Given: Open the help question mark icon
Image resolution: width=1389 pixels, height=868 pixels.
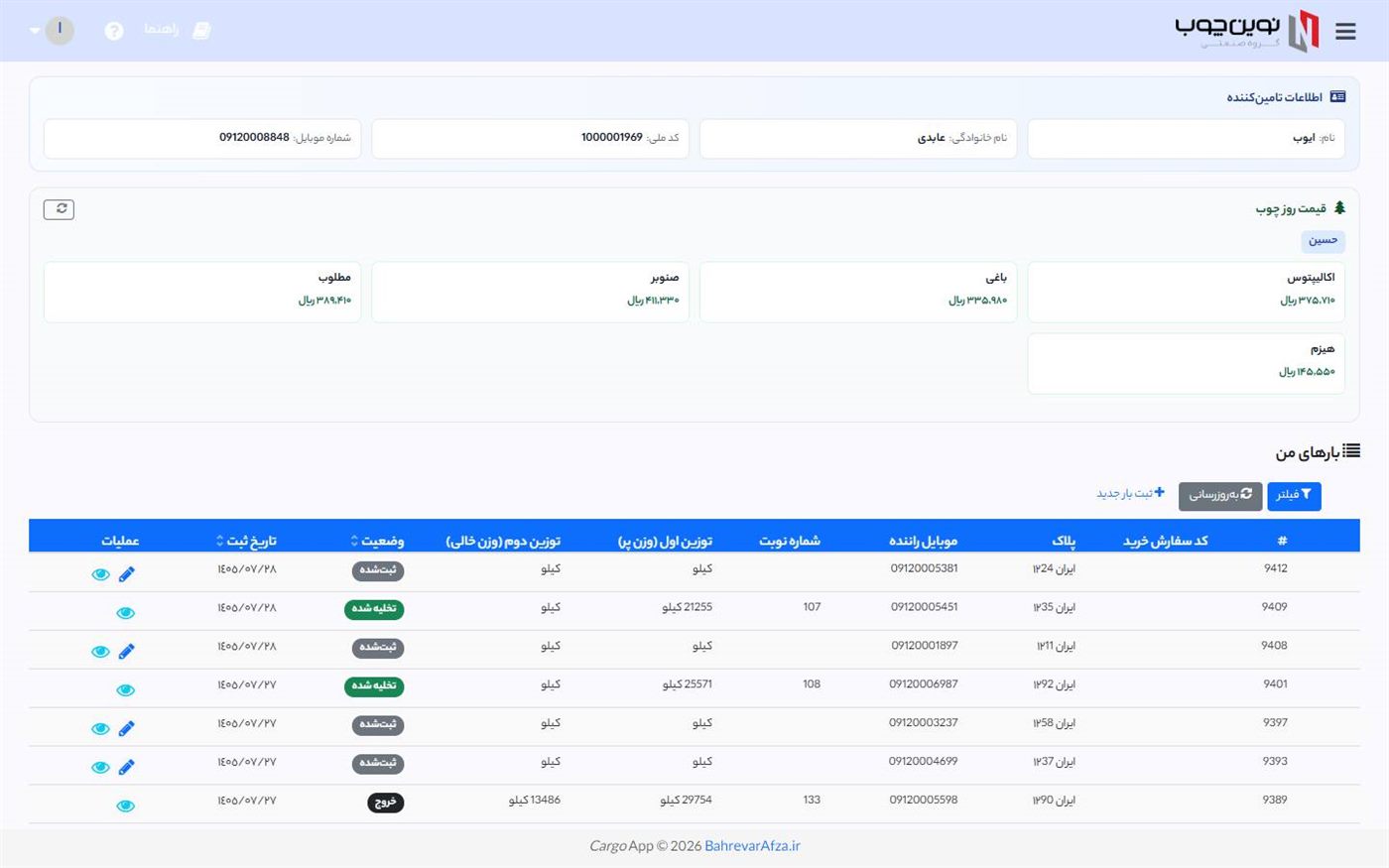Looking at the screenshot, I should [x=114, y=31].
